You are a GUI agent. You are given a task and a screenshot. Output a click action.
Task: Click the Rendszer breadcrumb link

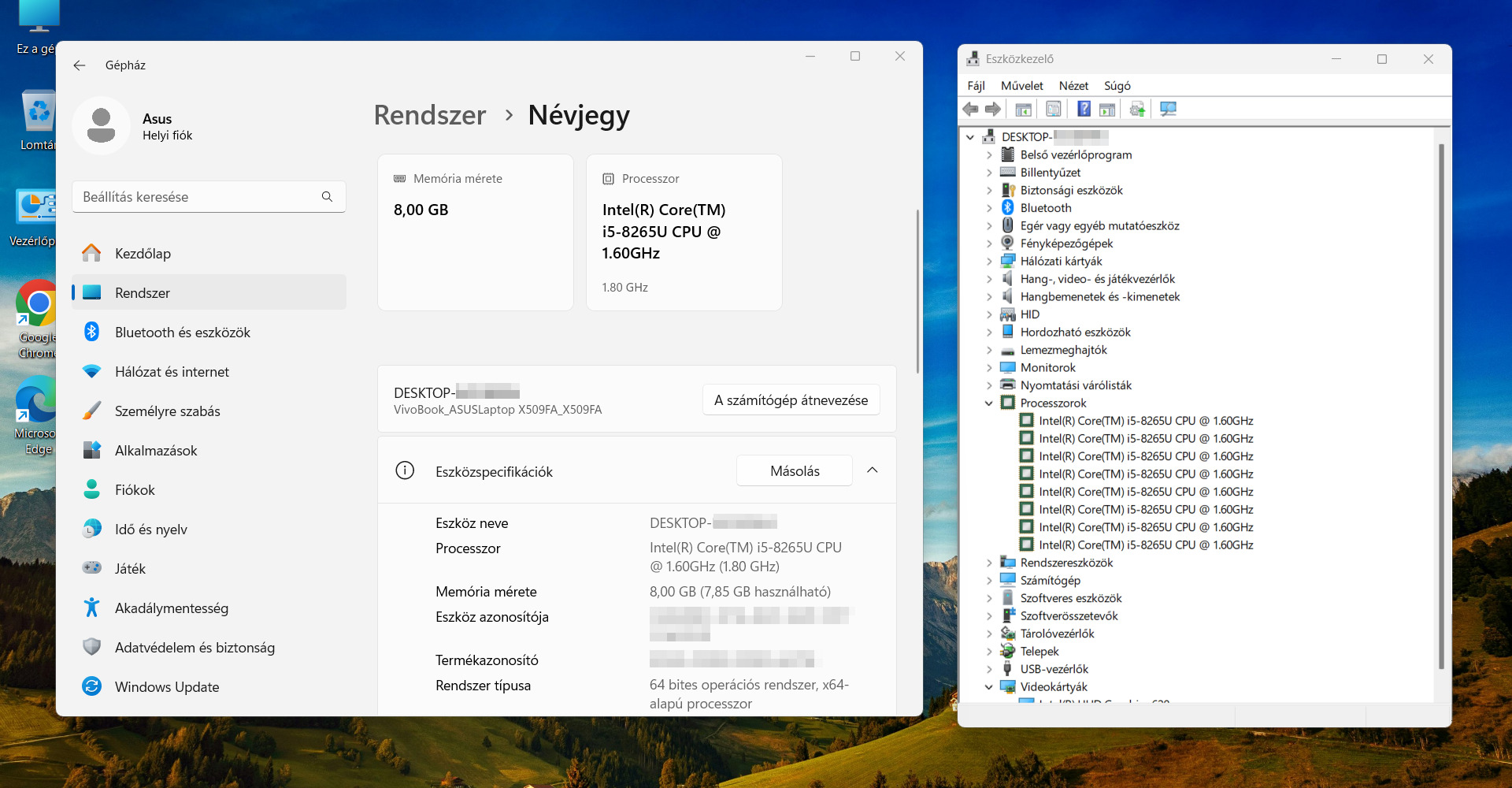pyautogui.click(x=429, y=115)
